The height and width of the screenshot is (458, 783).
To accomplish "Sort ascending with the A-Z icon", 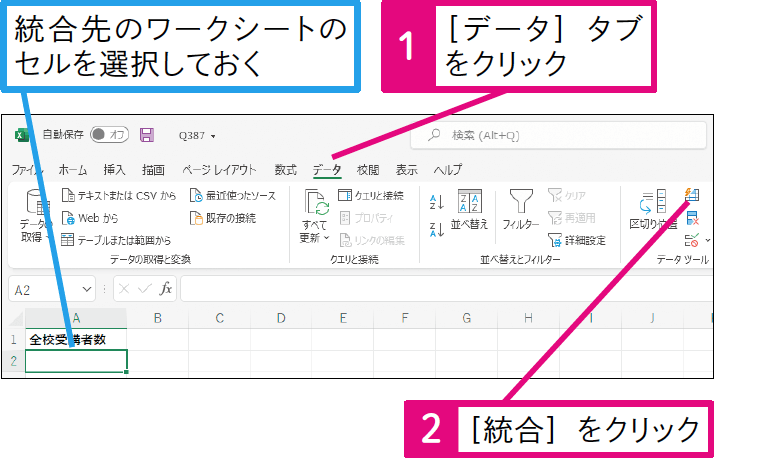I will (436, 202).
